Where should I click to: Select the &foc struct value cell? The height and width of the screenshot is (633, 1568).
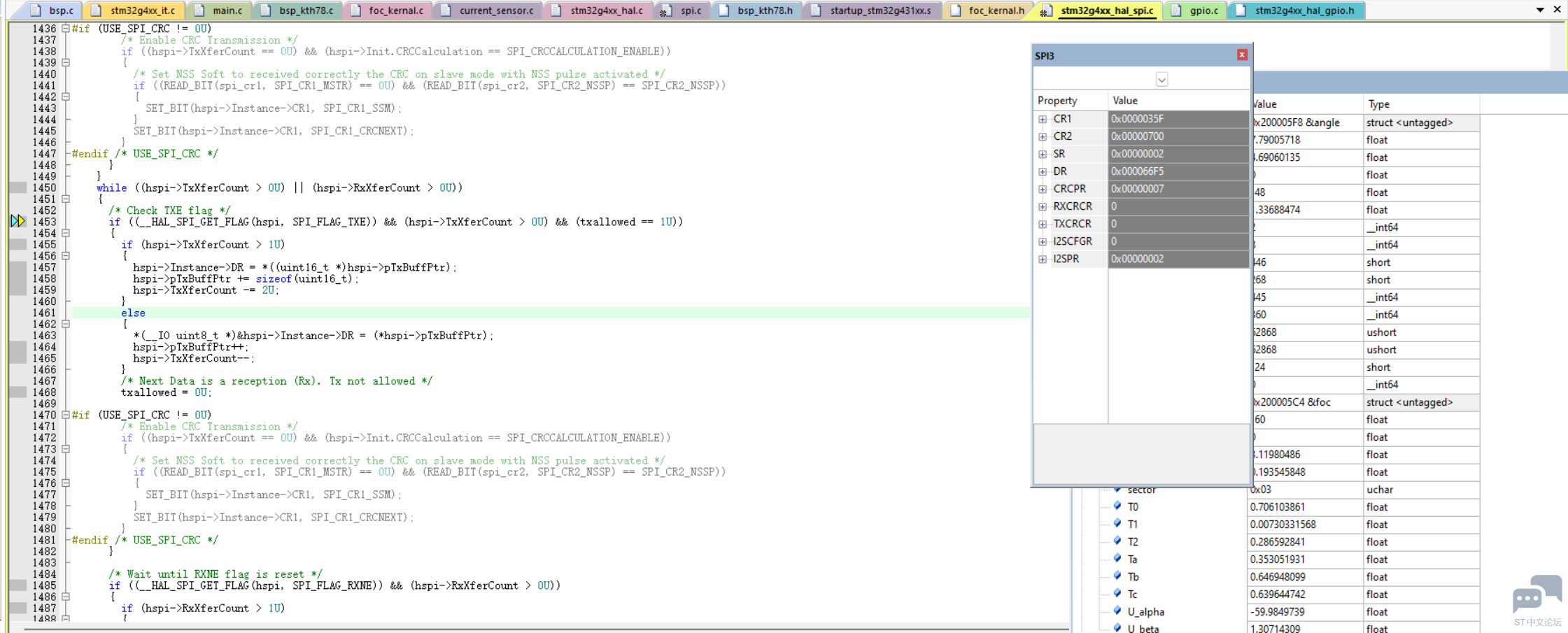pyautogui.click(x=1307, y=402)
